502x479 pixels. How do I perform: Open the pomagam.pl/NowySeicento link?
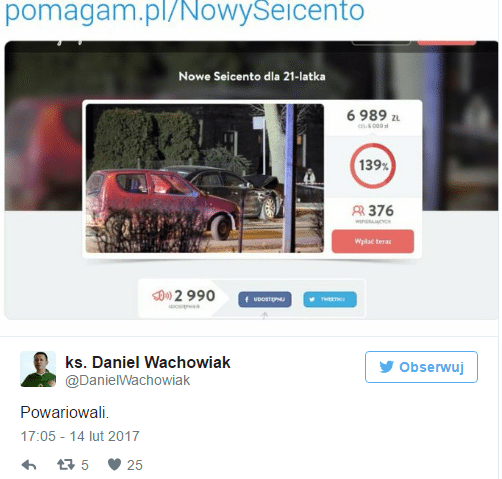[184, 11]
